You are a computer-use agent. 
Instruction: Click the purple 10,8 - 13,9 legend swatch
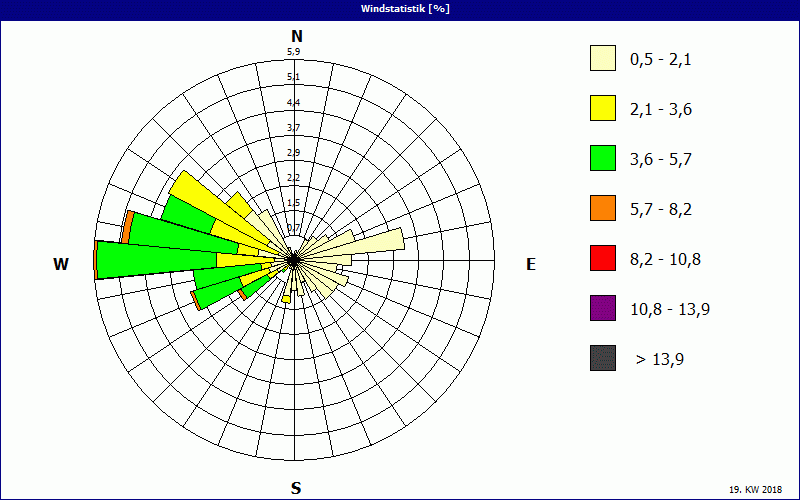point(603,308)
